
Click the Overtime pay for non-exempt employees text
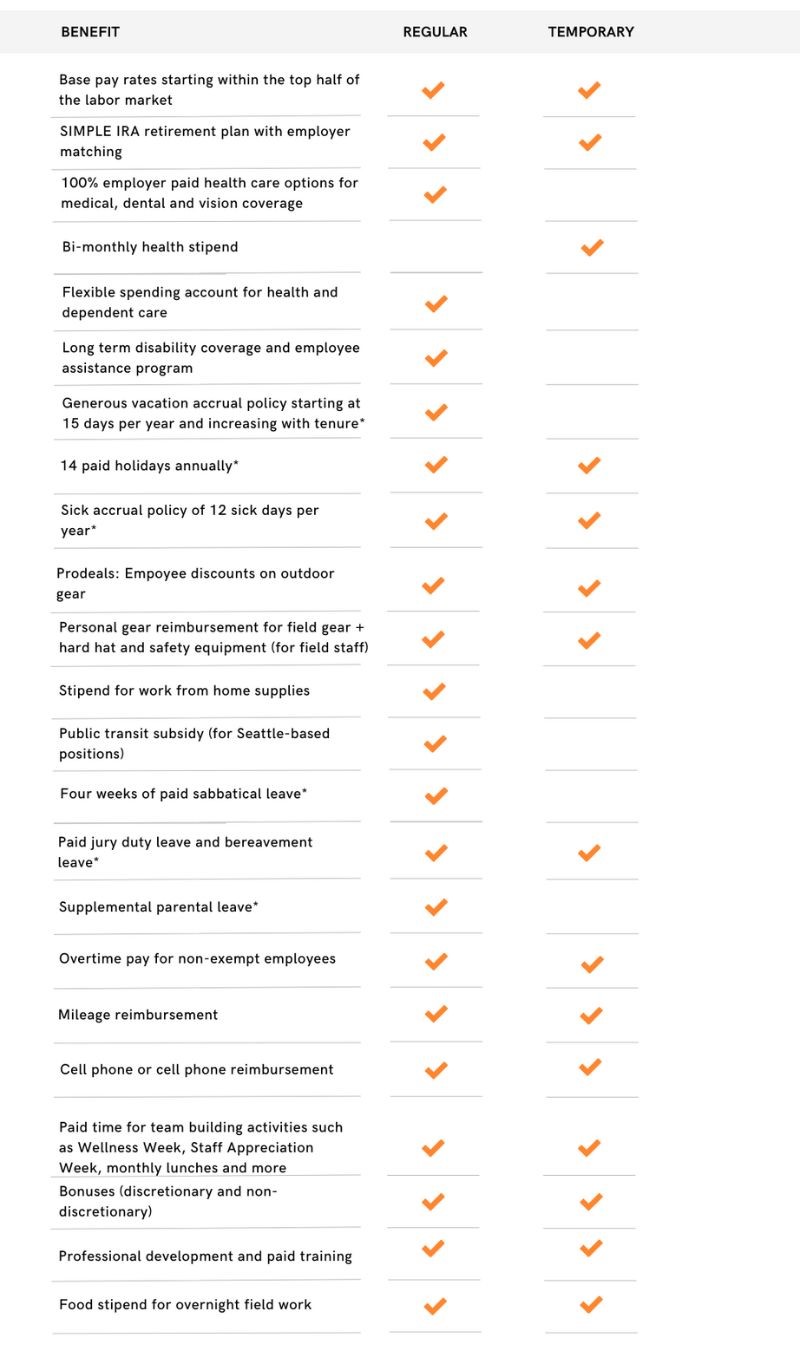(x=197, y=959)
